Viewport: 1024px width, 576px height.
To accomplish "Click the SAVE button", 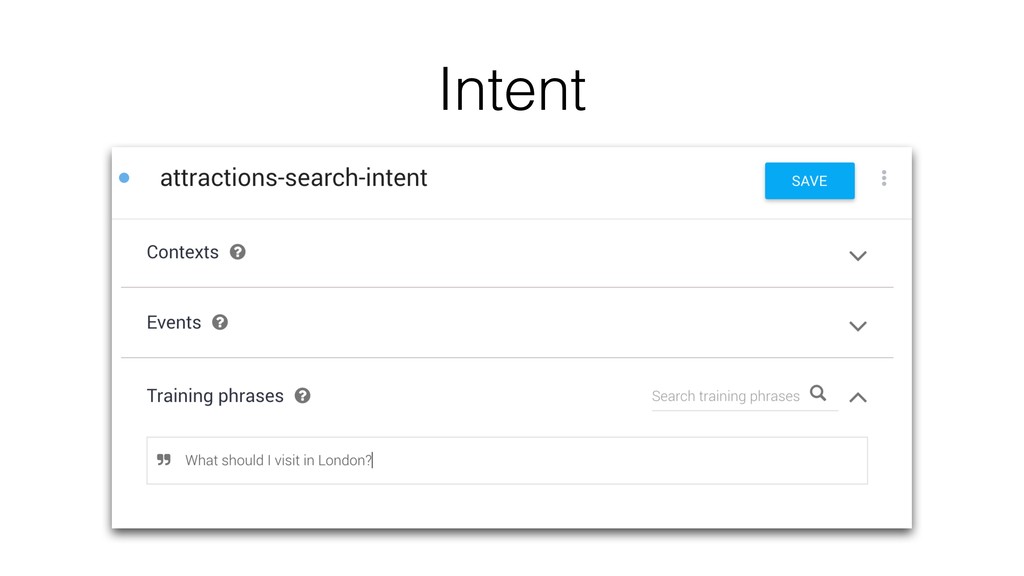I will [810, 181].
